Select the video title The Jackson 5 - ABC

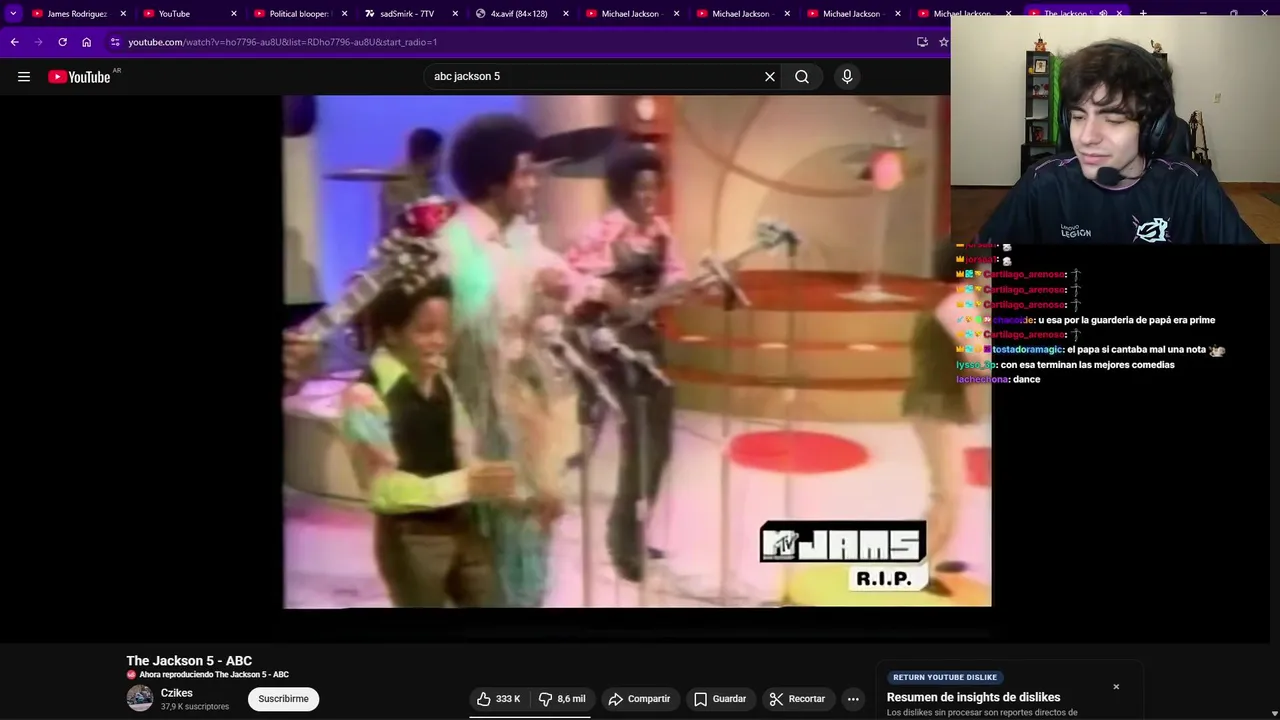pyautogui.click(x=189, y=661)
